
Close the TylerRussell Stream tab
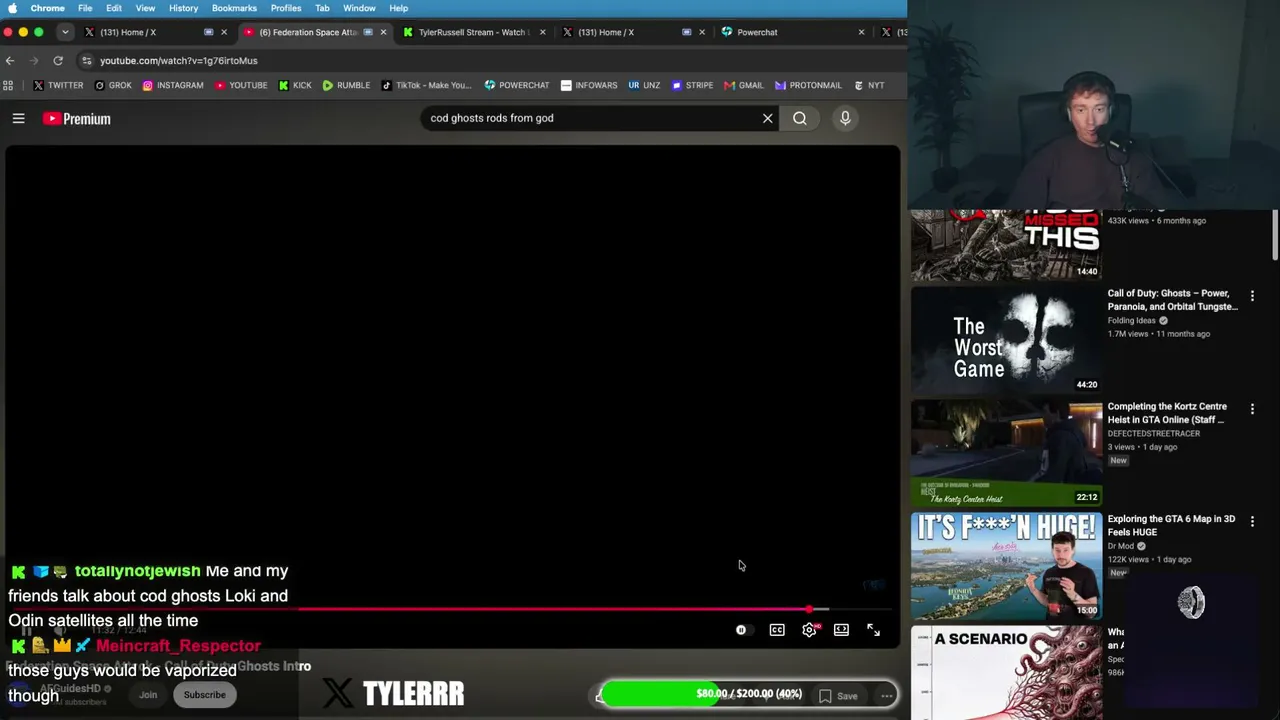(x=543, y=32)
